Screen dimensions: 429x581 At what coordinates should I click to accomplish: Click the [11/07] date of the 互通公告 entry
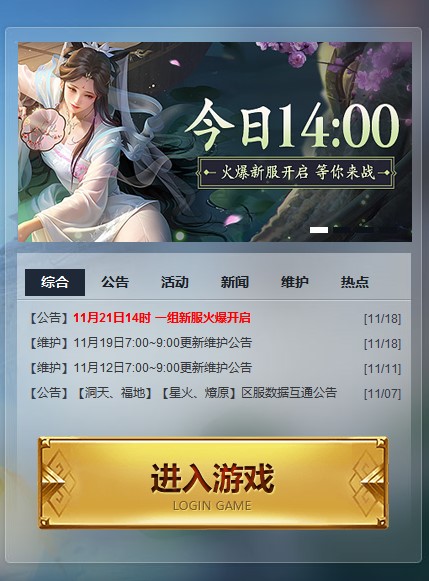tap(382, 394)
